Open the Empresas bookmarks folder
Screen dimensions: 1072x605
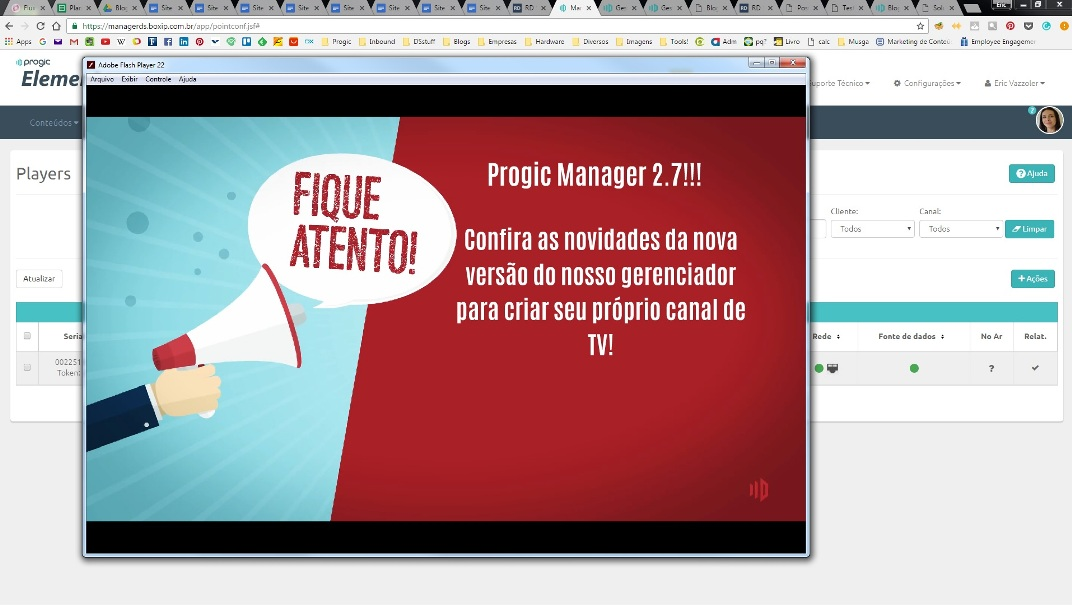[x=497, y=42]
